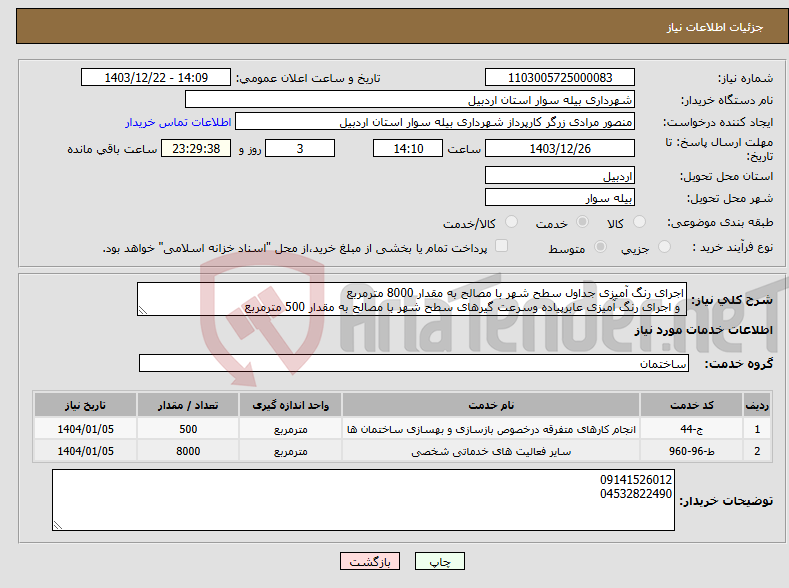The image size is (789, 588).
Task: Click the request creator name field
Action: (x=435, y=122)
